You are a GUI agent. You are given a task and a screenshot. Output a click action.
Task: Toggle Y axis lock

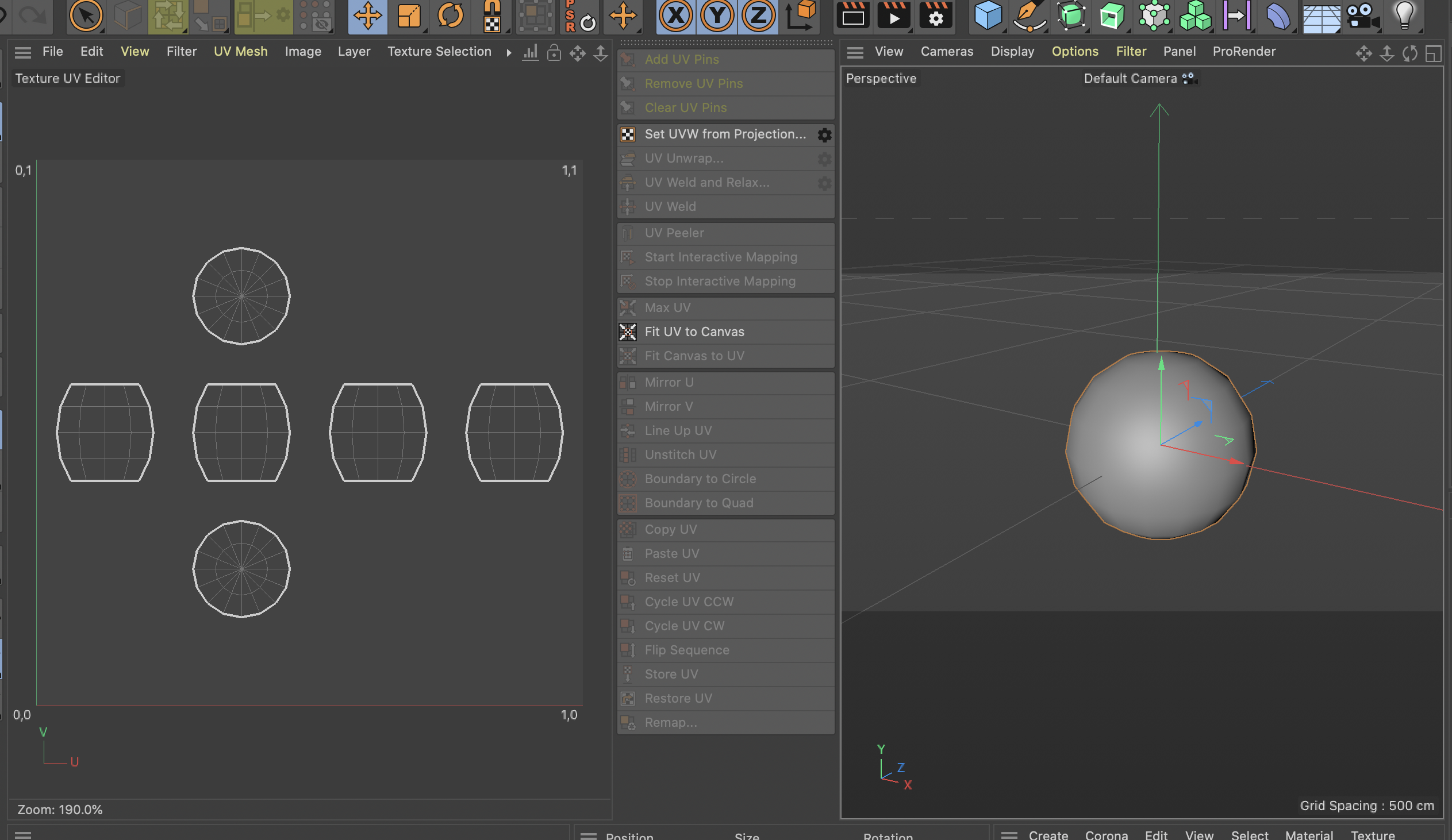point(717,16)
